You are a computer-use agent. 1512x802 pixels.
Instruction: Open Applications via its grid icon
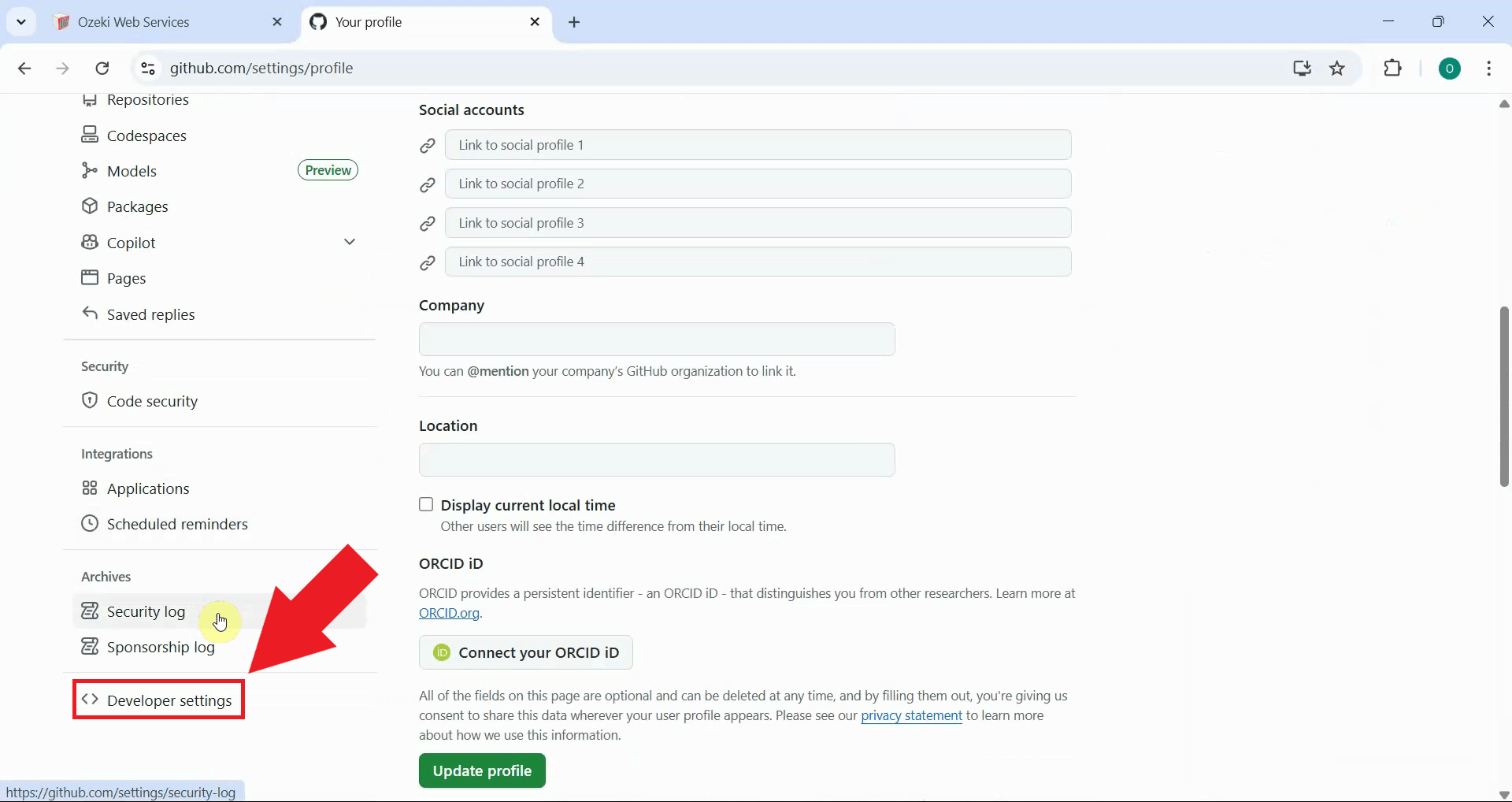pyautogui.click(x=90, y=488)
